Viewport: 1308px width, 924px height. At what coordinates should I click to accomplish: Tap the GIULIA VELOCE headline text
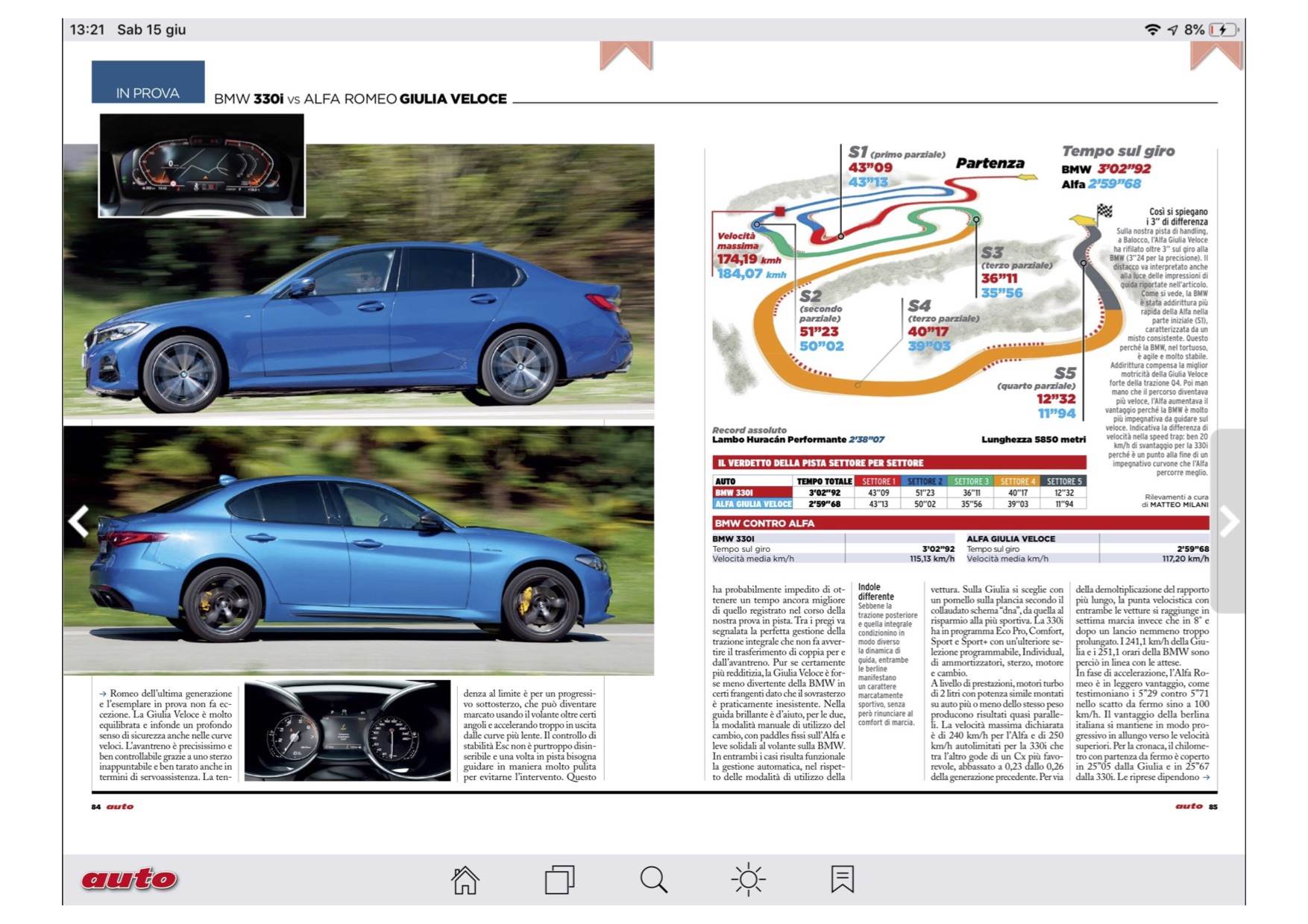coord(453,99)
